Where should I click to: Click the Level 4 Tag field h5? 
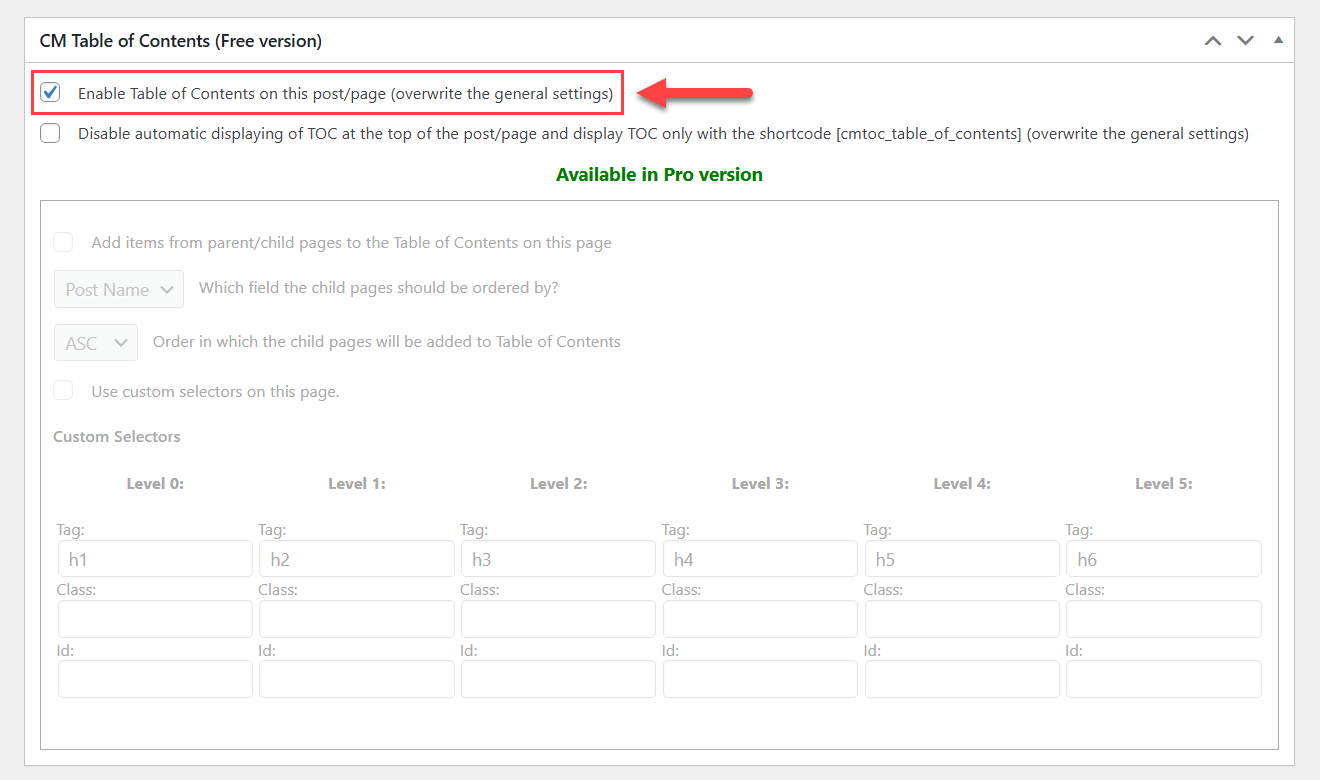click(962, 559)
